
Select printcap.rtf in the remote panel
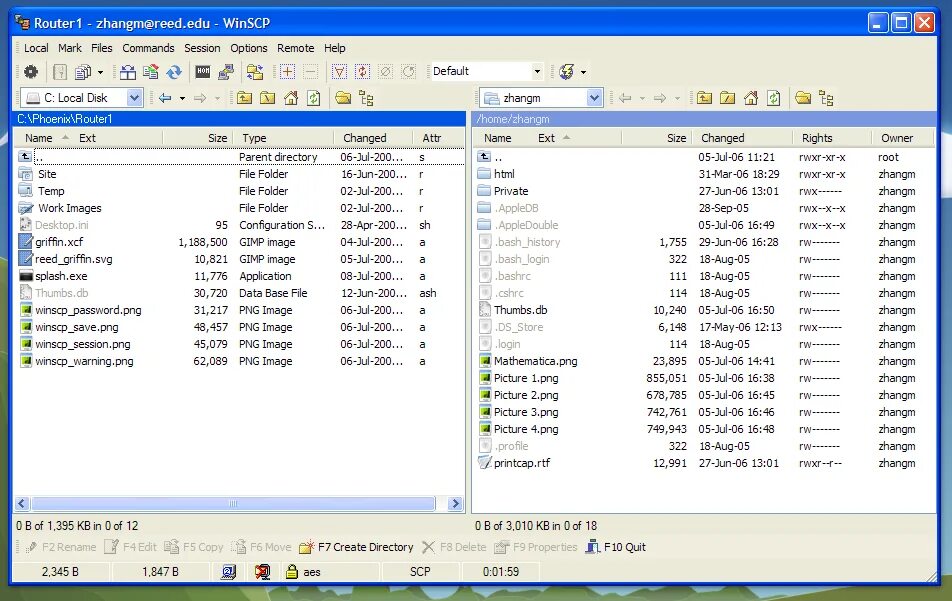[522, 463]
